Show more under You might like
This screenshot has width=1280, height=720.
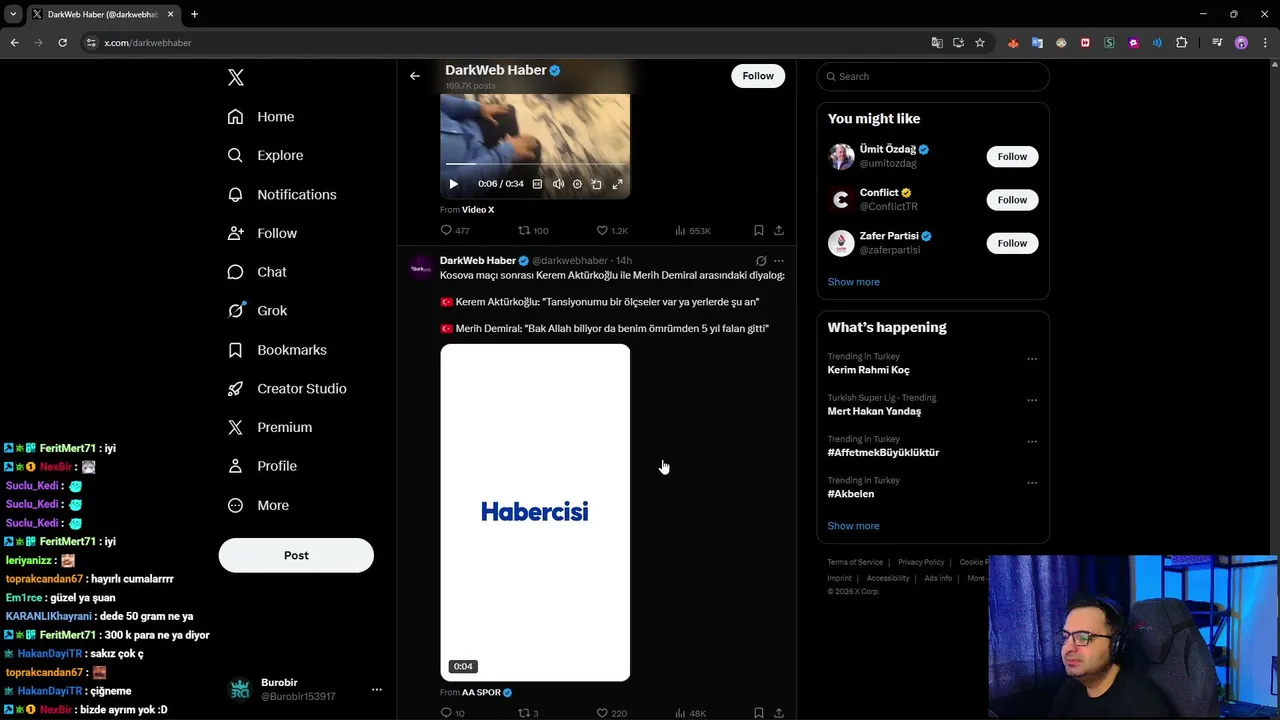tap(853, 282)
